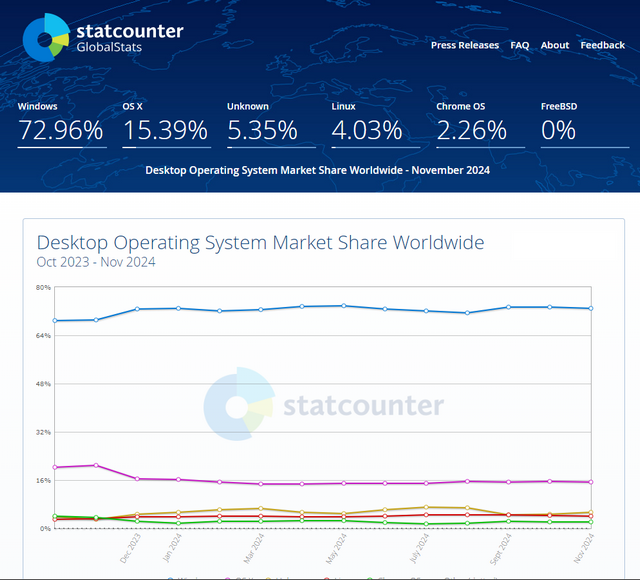Open the About link
640x580 pixels.
click(x=555, y=45)
